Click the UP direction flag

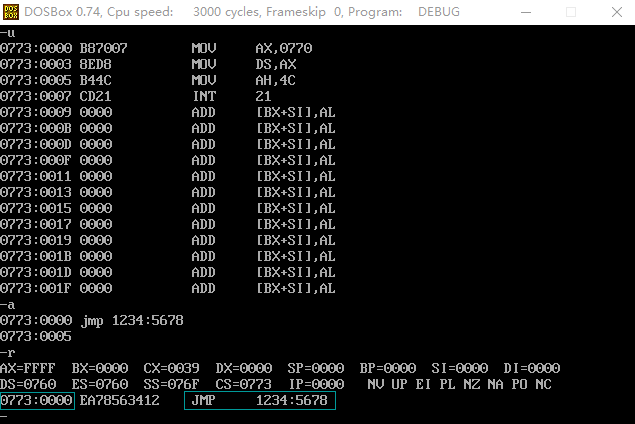pos(399,384)
